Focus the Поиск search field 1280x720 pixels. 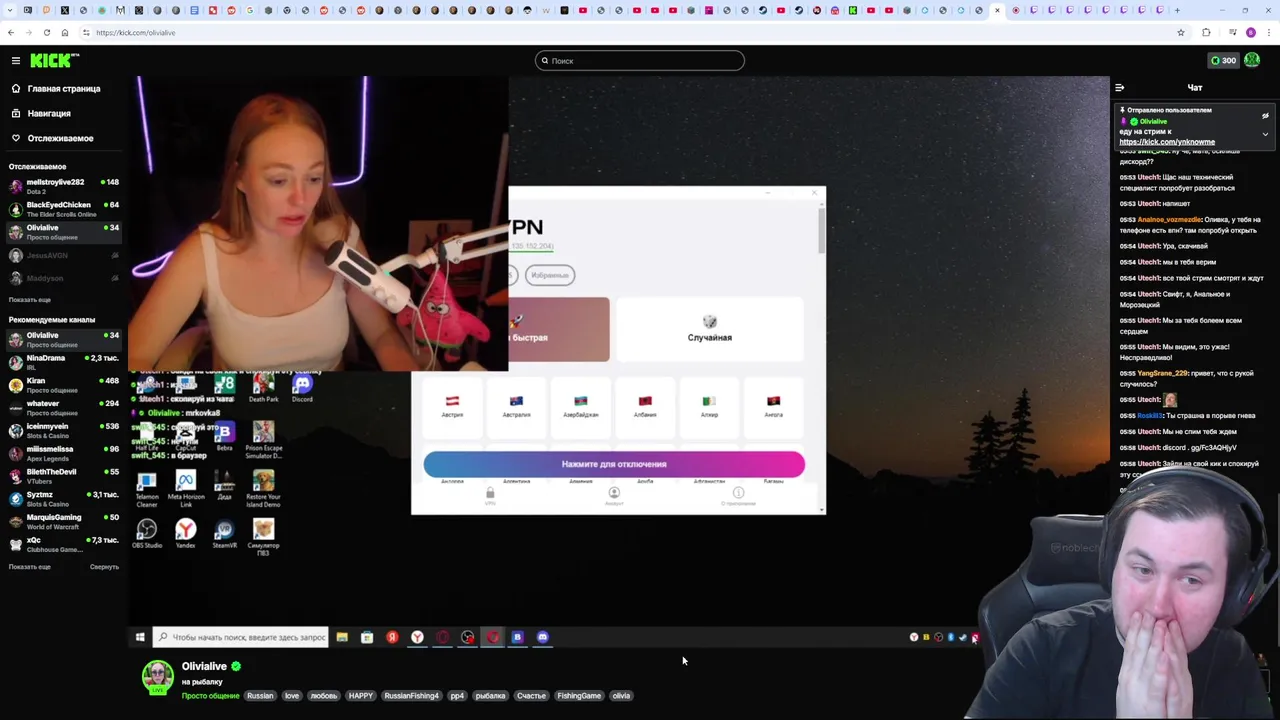click(x=640, y=61)
